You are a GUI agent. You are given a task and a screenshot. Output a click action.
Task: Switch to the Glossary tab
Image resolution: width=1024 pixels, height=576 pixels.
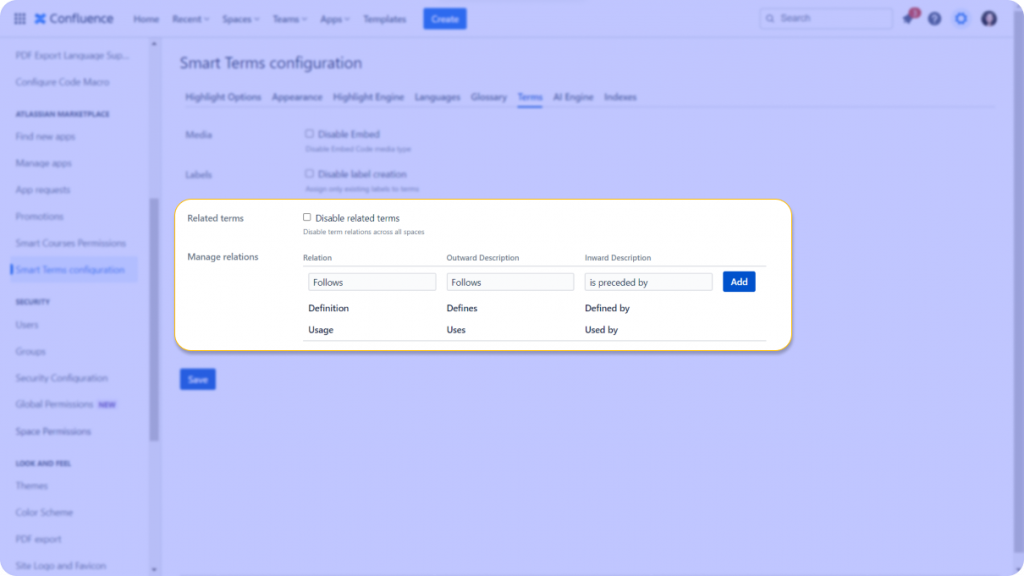pos(488,97)
